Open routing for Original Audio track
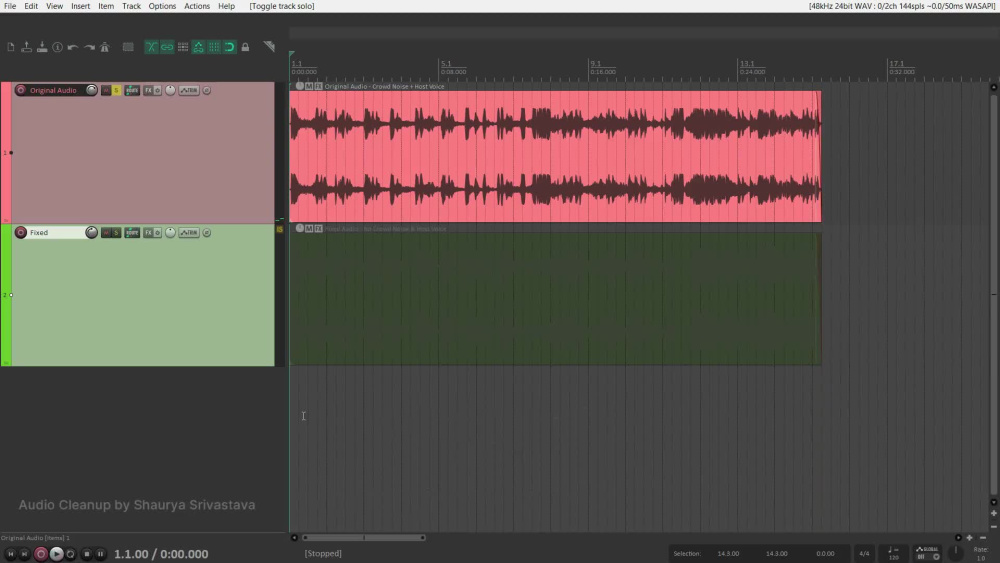1000x563 pixels. click(x=132, y=91)
